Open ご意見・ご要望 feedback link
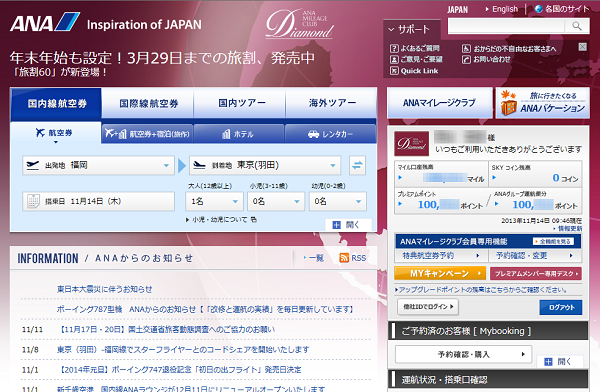 [416, 59]
